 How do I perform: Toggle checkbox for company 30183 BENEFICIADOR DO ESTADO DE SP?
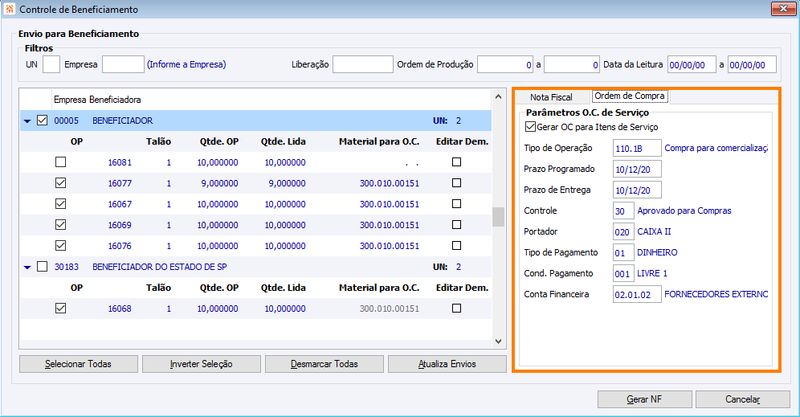[42, 266]
